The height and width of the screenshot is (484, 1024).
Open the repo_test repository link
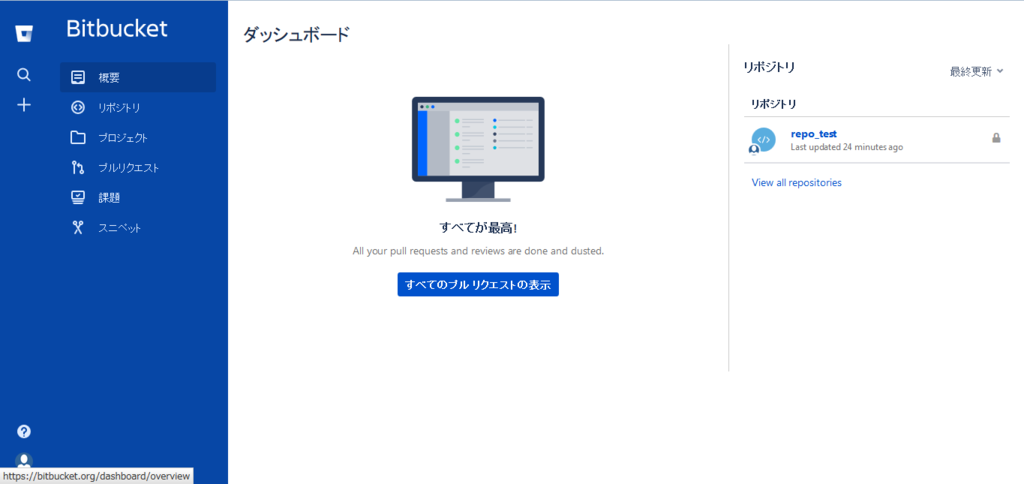[814, 134]
